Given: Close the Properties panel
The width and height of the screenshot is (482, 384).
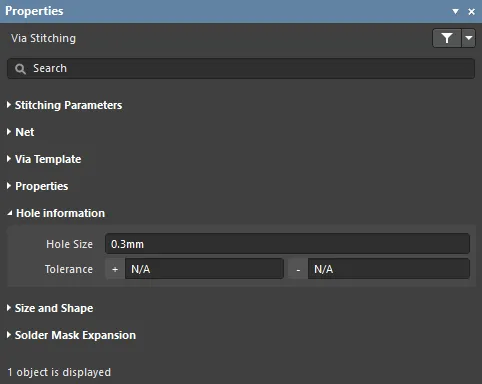Looking at the screenshot, I should pos(471,12).
